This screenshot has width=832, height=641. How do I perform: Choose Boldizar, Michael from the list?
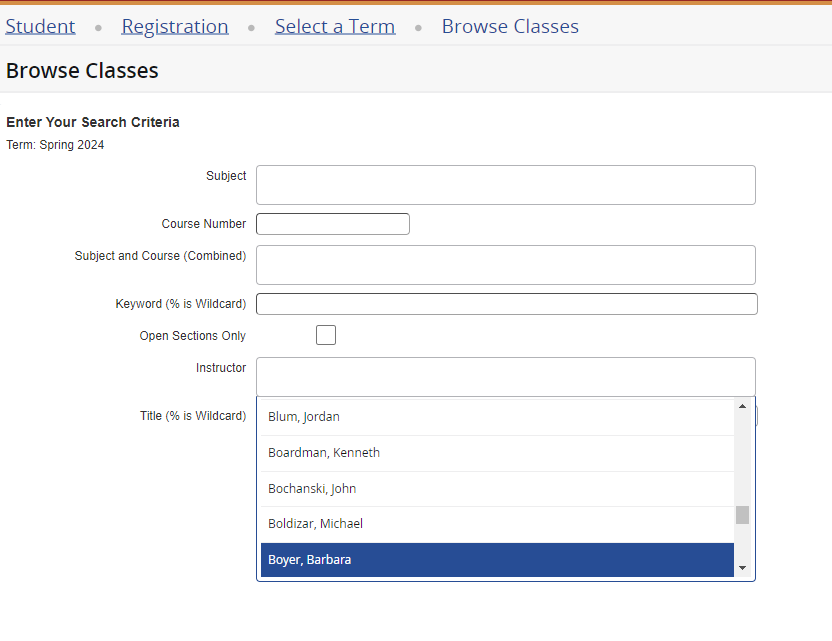tap(497, 524)
